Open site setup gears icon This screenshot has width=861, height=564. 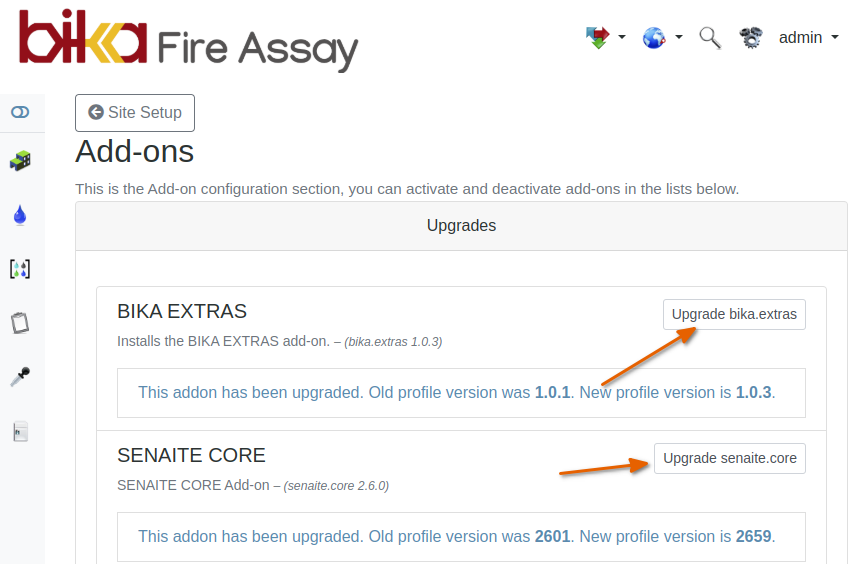tap(751, 38)
